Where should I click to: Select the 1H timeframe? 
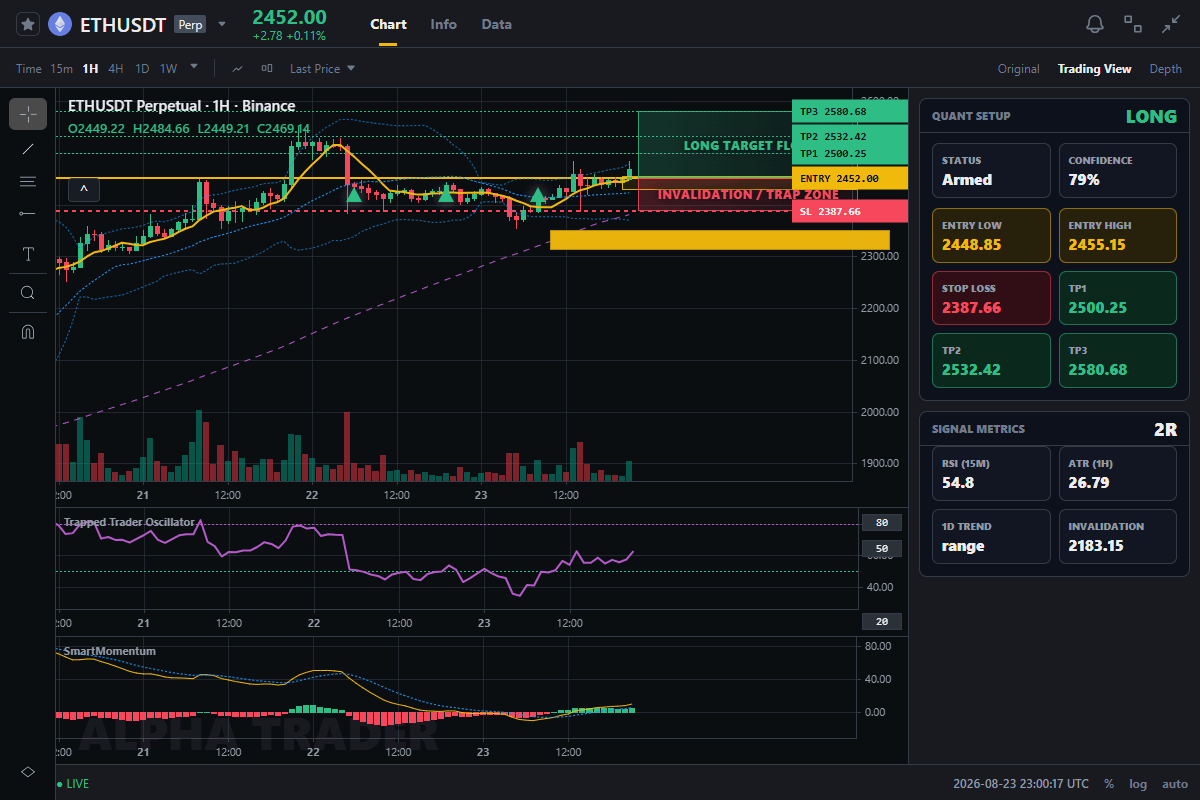[x=90, y=69]
